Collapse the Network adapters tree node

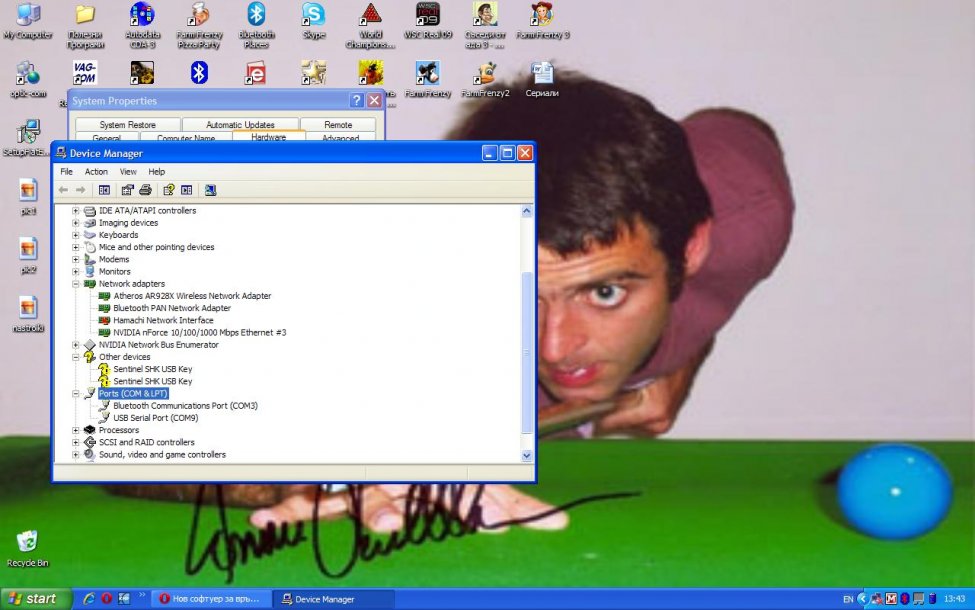(x=76, y=284)
